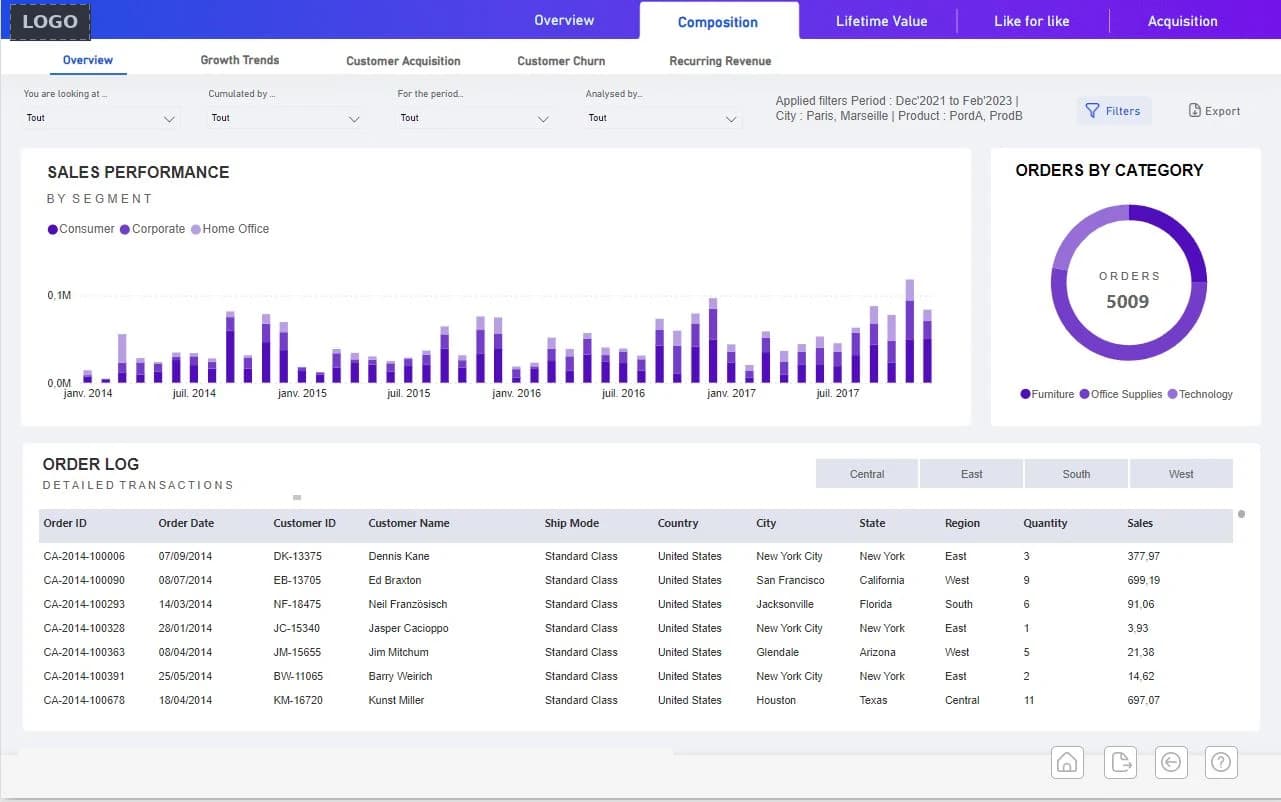
Task: Click the LOGO image placeholder
Action: pos(50,21)
